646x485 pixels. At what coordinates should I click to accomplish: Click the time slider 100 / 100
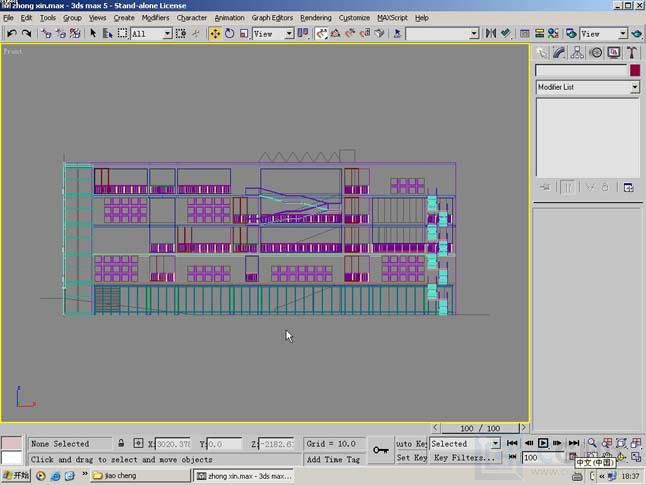(480, 428)
